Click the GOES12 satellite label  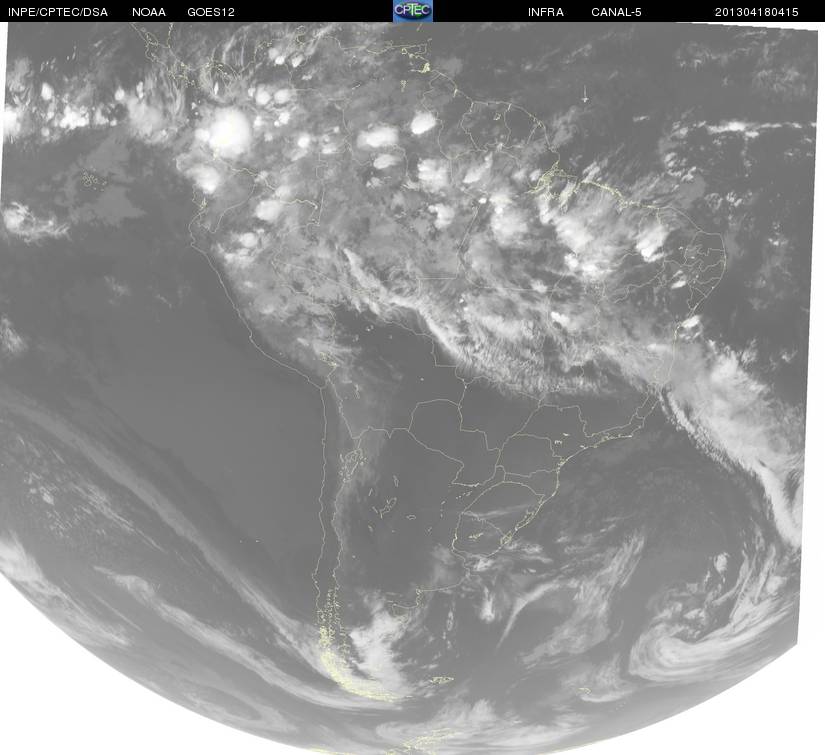coord(211,12)
